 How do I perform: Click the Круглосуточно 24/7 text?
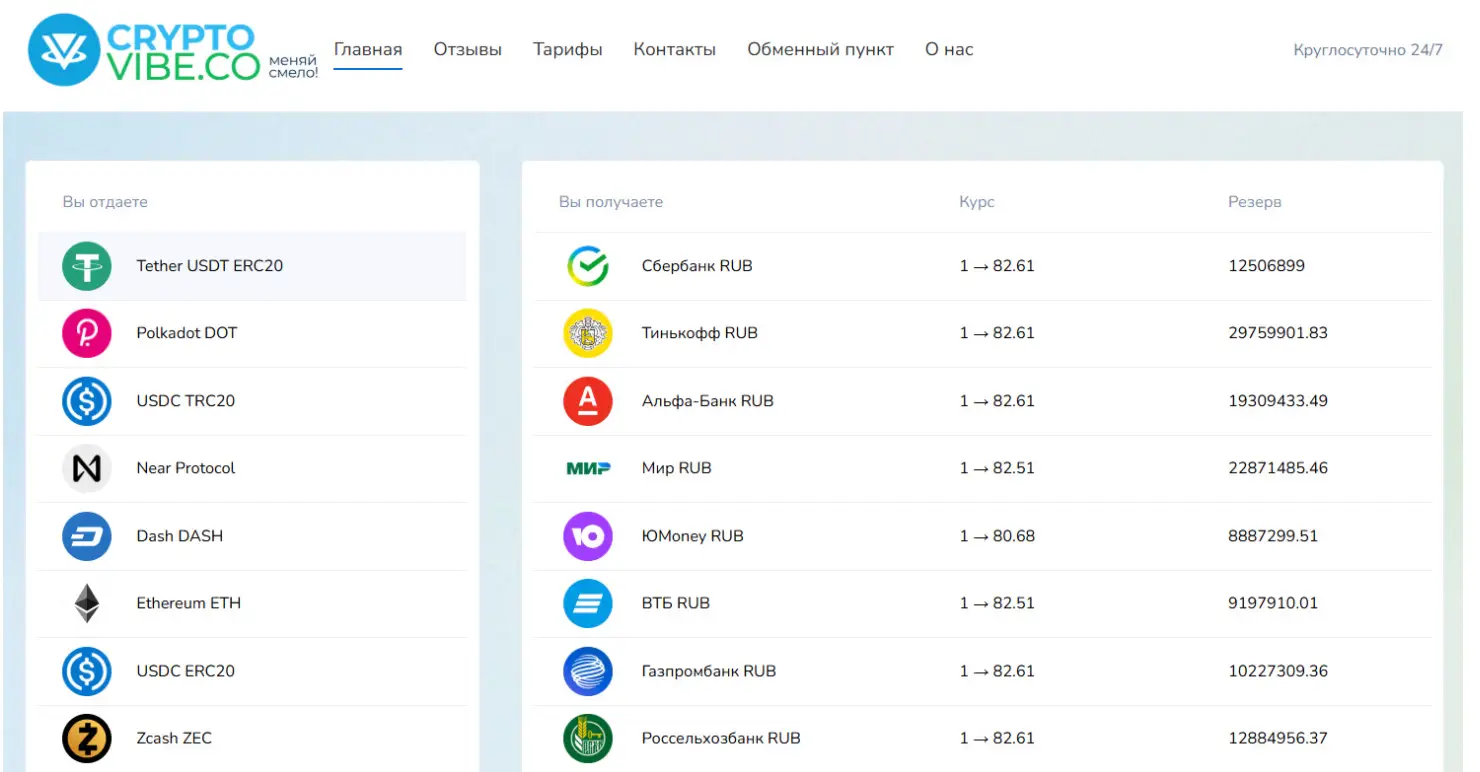1368,50
